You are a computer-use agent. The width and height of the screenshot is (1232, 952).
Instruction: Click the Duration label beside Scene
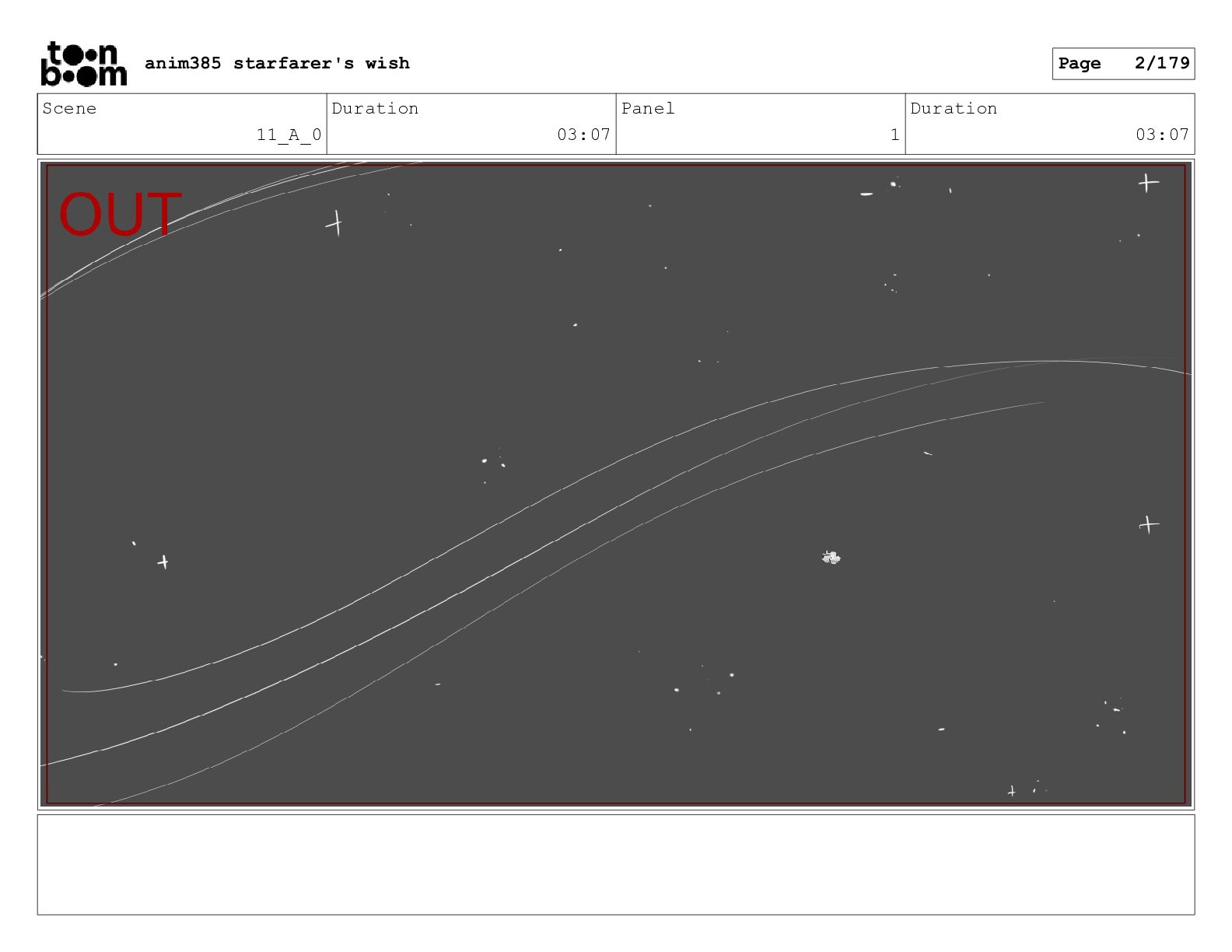coord(375,108)
